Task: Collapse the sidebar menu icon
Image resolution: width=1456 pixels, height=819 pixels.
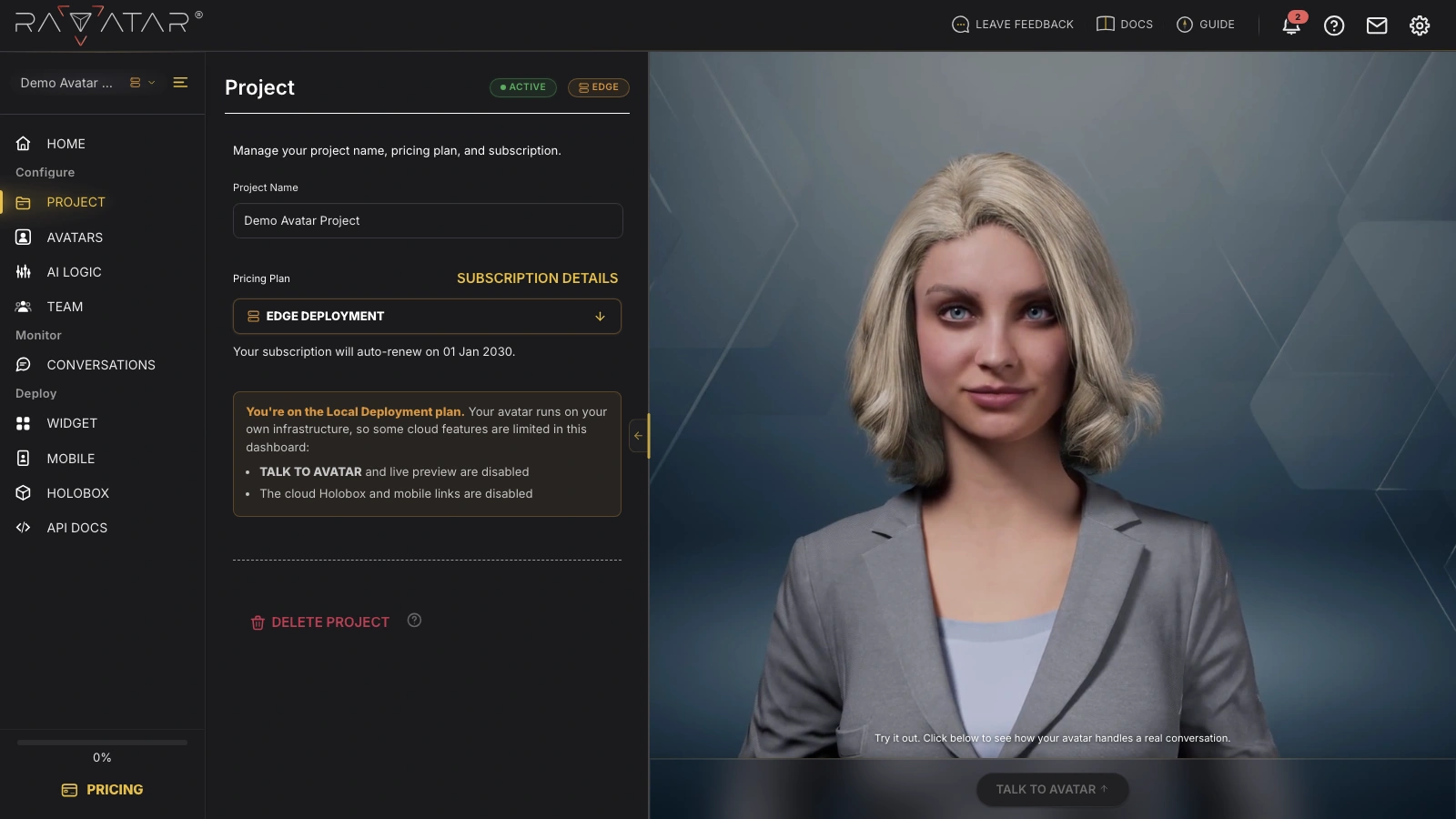Action: (180, 83)
